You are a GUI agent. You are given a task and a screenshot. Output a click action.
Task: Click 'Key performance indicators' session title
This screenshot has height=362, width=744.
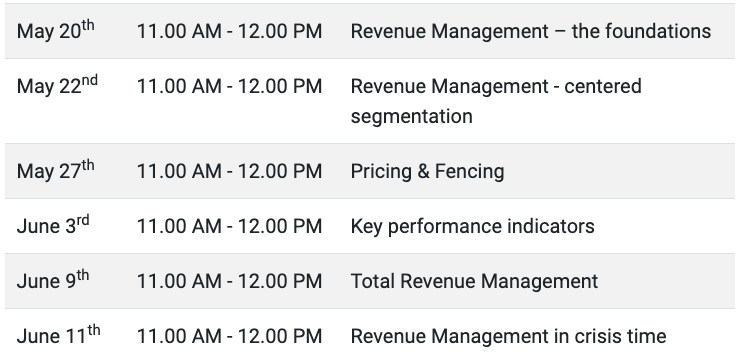[x=472, y=226]
